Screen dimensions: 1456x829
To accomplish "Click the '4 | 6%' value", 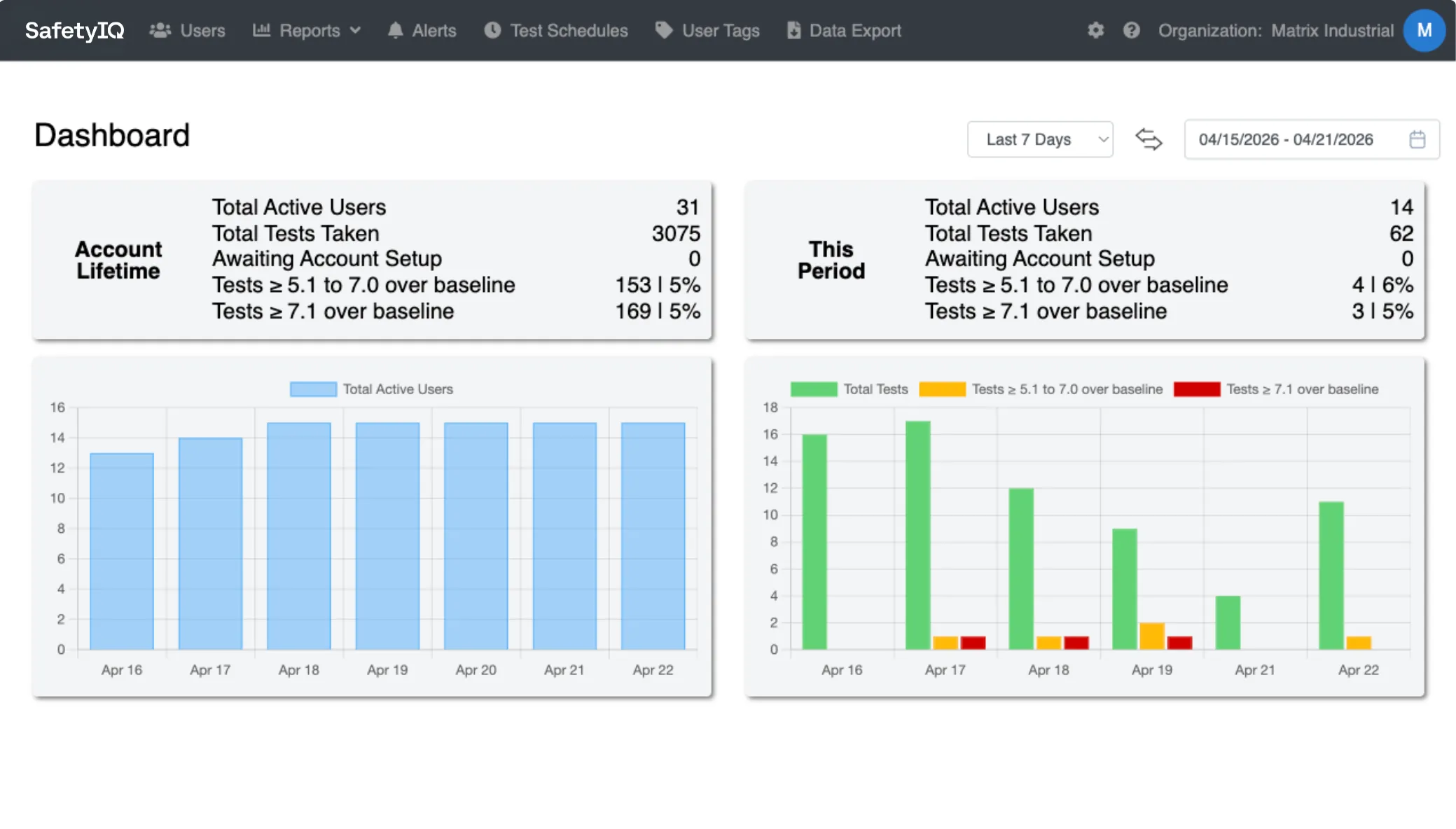I will pos(1382,285).
